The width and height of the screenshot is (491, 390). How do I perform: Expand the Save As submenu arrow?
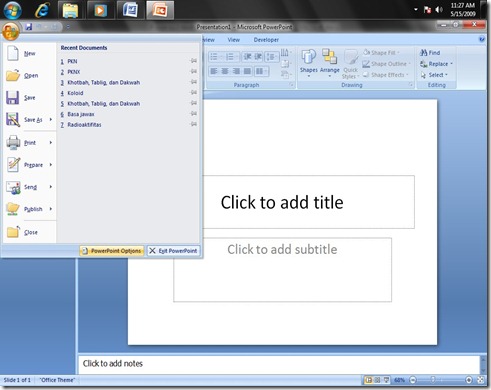click(51, 119)
